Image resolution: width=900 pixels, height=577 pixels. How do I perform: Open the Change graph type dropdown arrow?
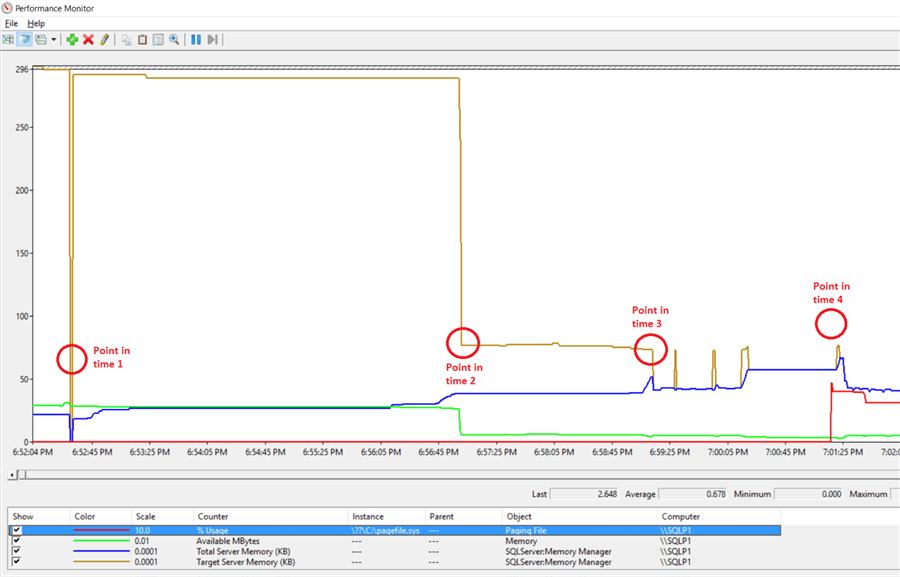(54, 39)
